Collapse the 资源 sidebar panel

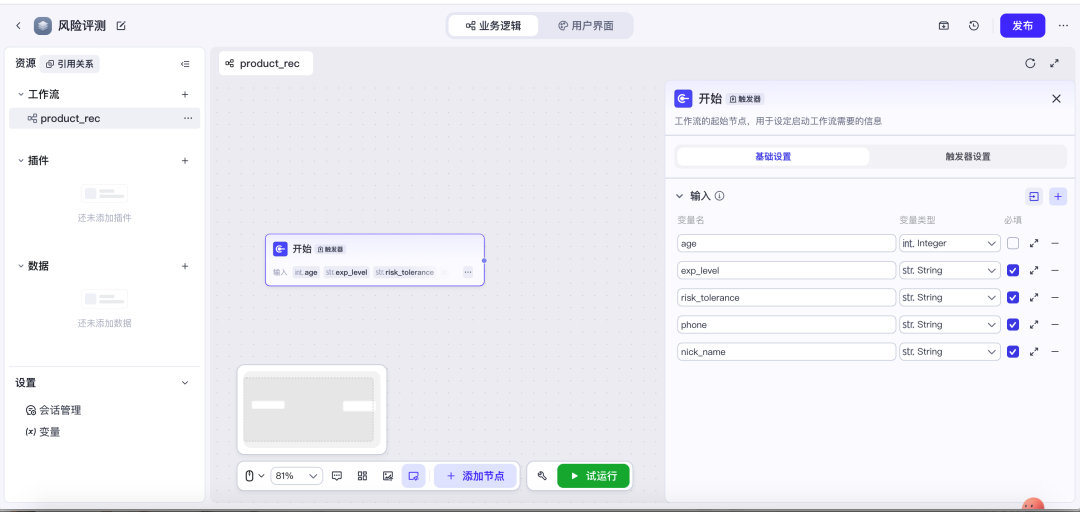(x=185, y=64)
